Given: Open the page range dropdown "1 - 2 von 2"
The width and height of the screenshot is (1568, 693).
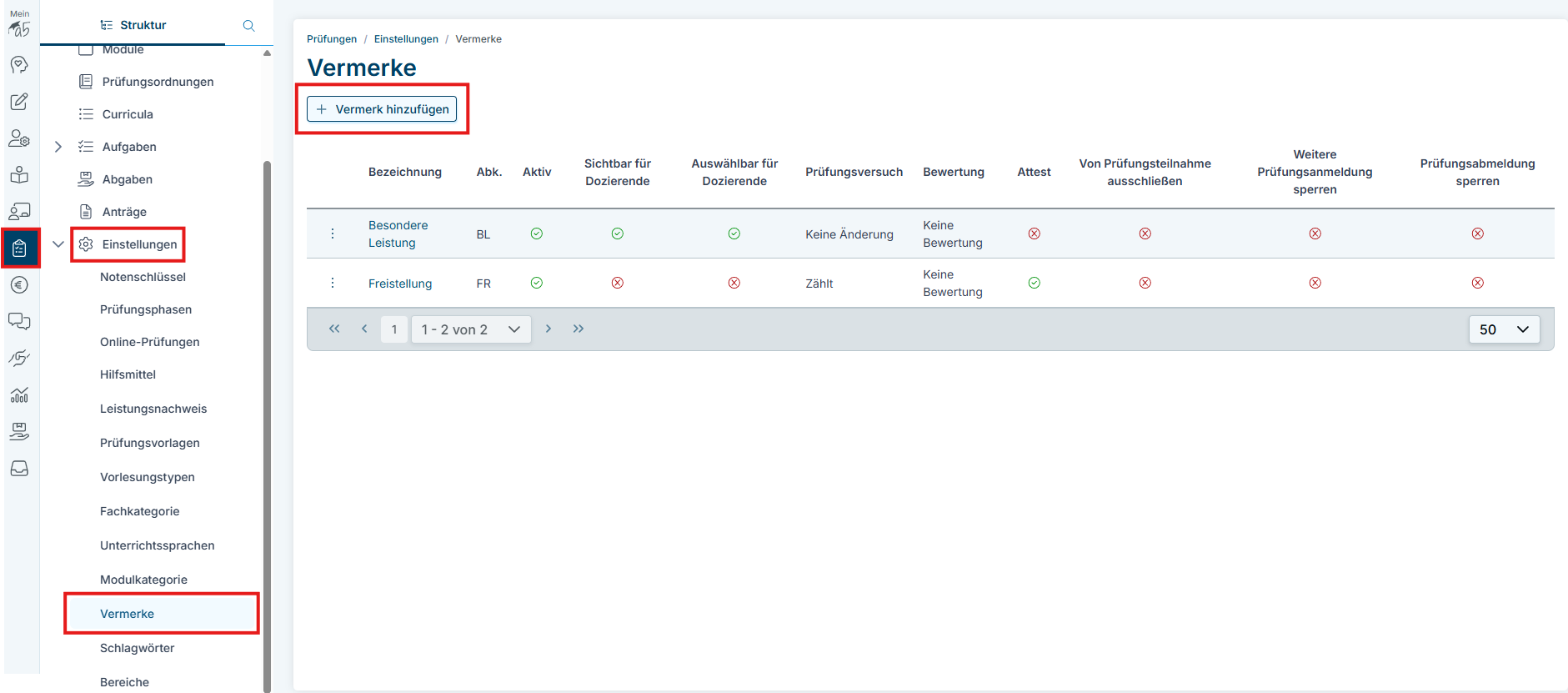Looking at the screenshot, I should coord(470,329).
